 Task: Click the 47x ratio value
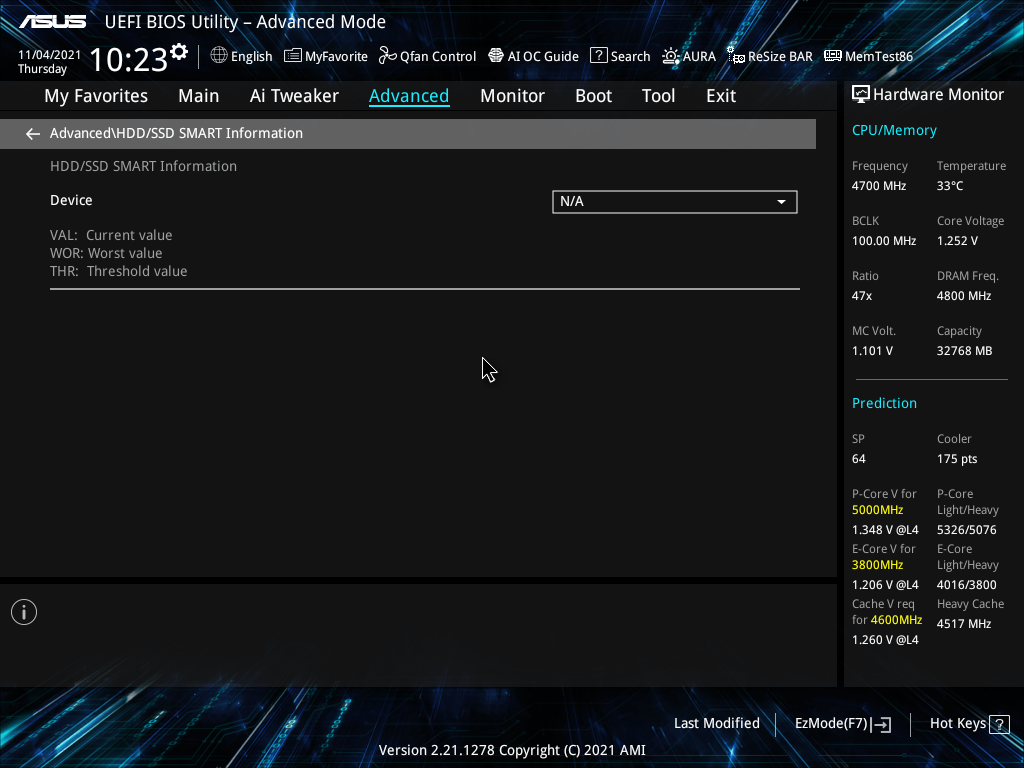[861, 296]
